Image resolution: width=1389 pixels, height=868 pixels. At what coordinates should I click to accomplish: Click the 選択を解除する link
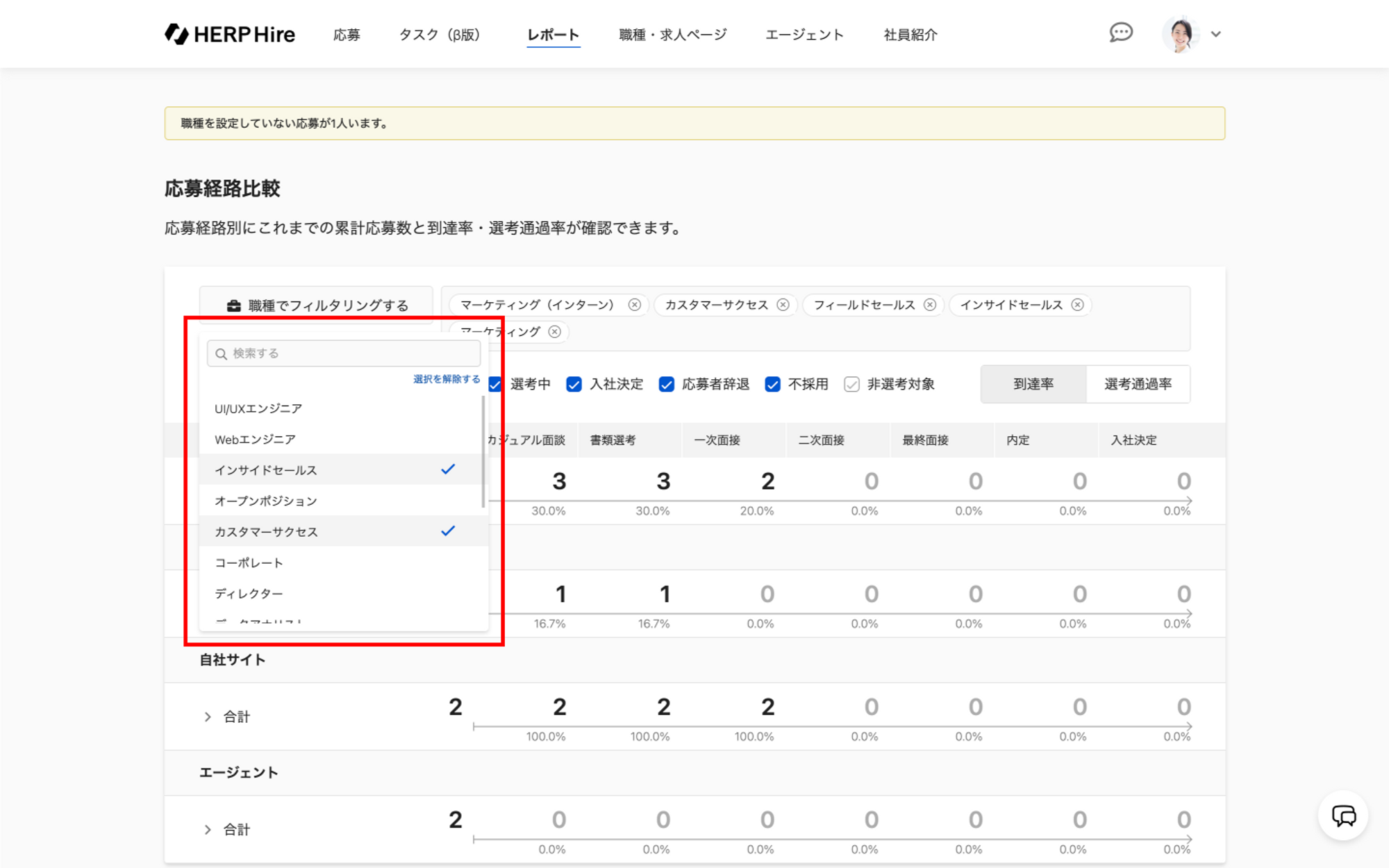(x=446, y=379)
